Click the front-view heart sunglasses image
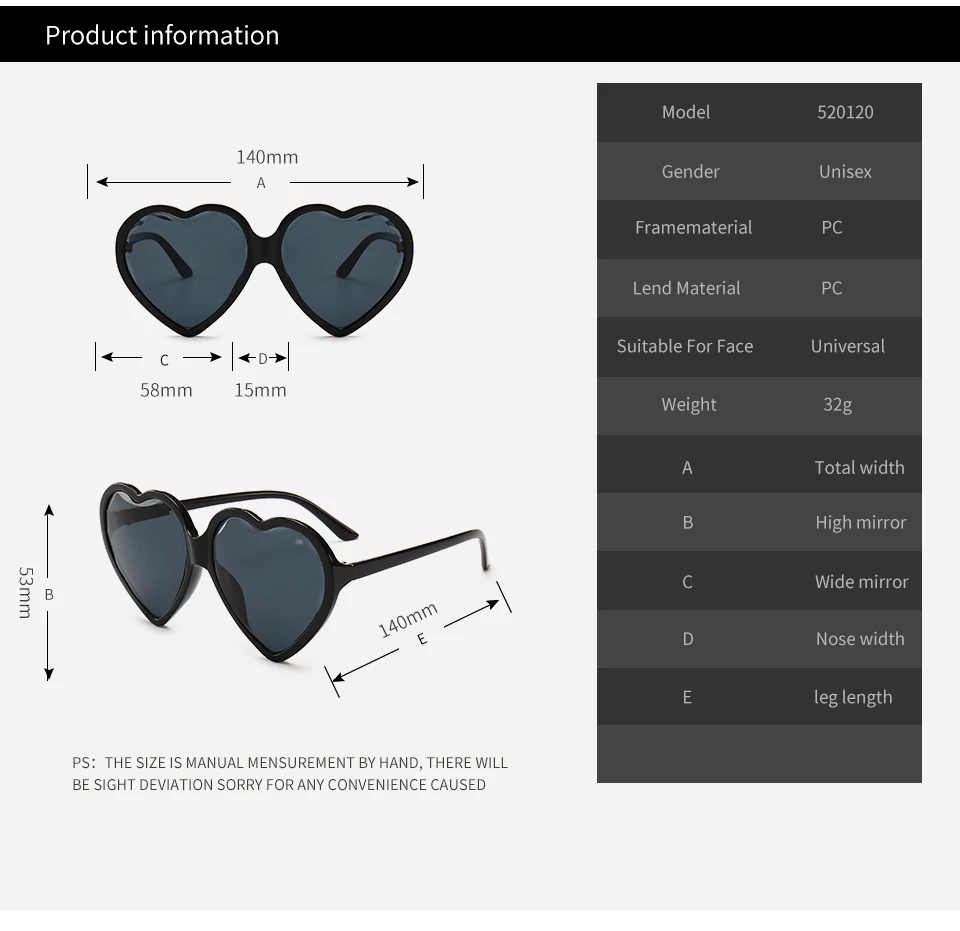 [264, 270]
